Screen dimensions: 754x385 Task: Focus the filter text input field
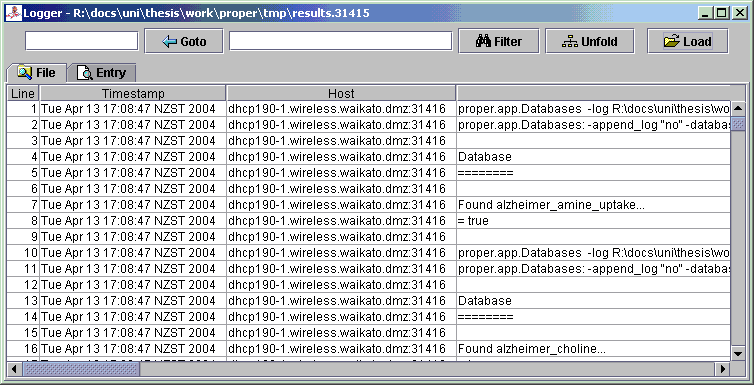[x=340, y=41]
